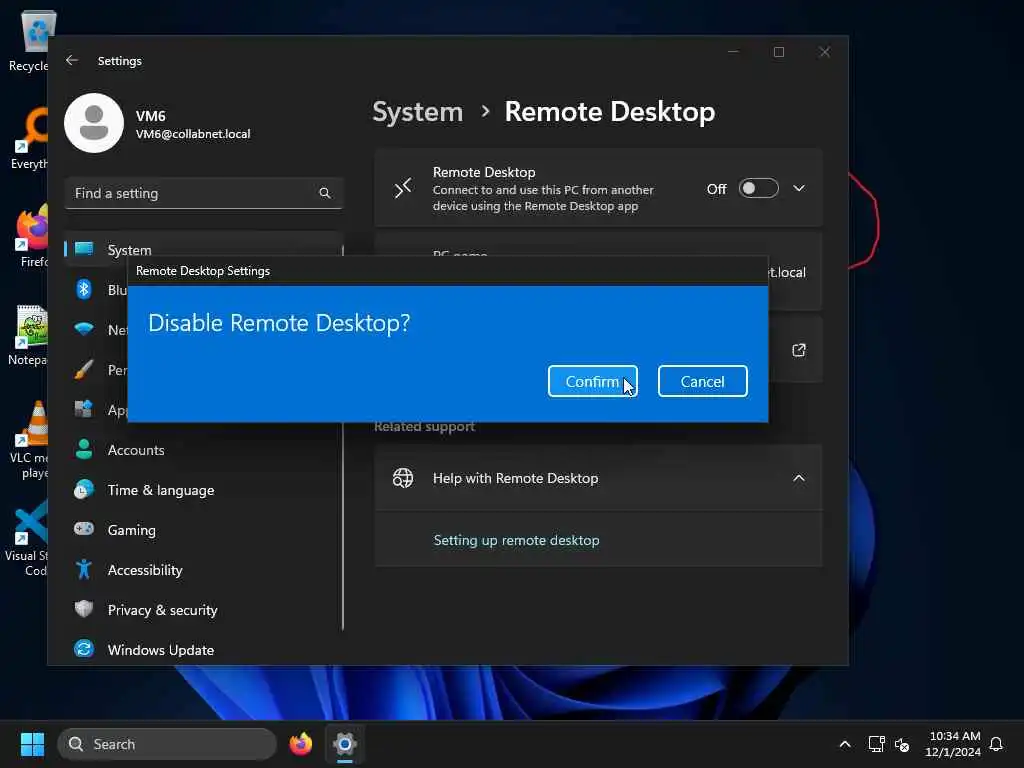The height and width of the screenshot is (768, 1024).
Task: Select System in the sidebar
Action: (203, 249)
